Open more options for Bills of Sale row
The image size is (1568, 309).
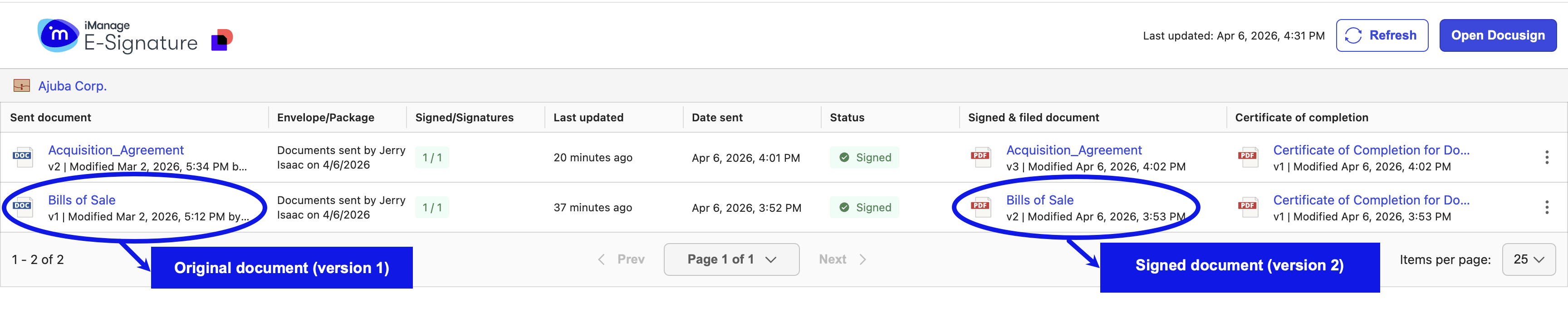pyautogui.click(x=1546, y=207)
